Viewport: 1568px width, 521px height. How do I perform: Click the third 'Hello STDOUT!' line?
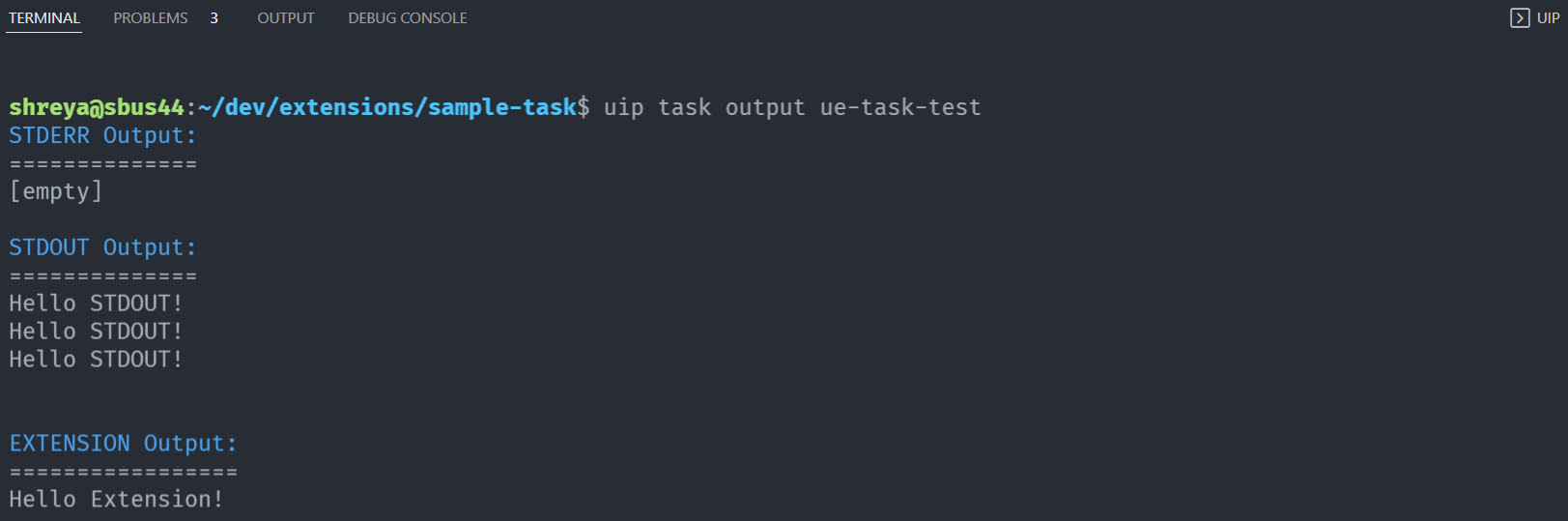tap(96, 360)
